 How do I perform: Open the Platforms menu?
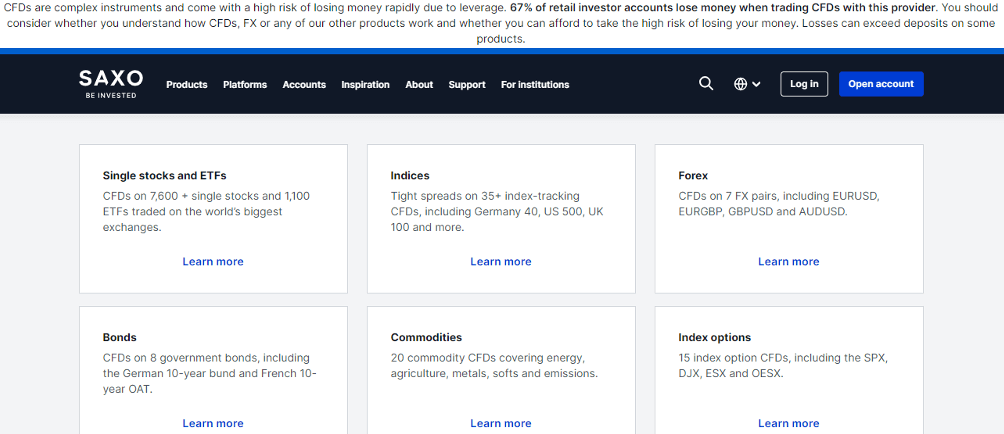[x=245, y=85]
